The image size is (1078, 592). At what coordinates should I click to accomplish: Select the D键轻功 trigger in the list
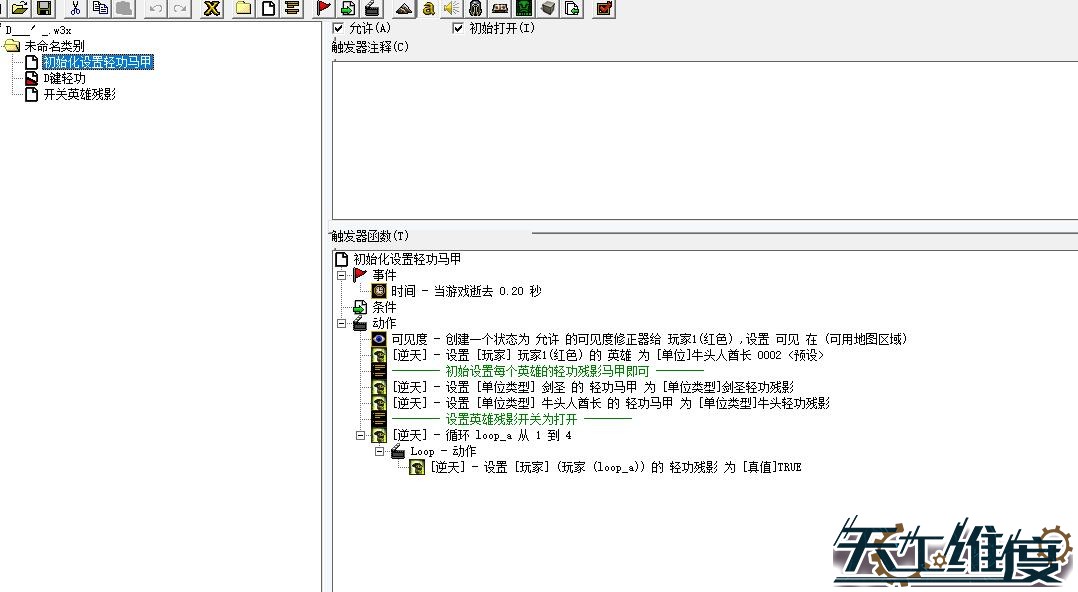coord(65,78)
